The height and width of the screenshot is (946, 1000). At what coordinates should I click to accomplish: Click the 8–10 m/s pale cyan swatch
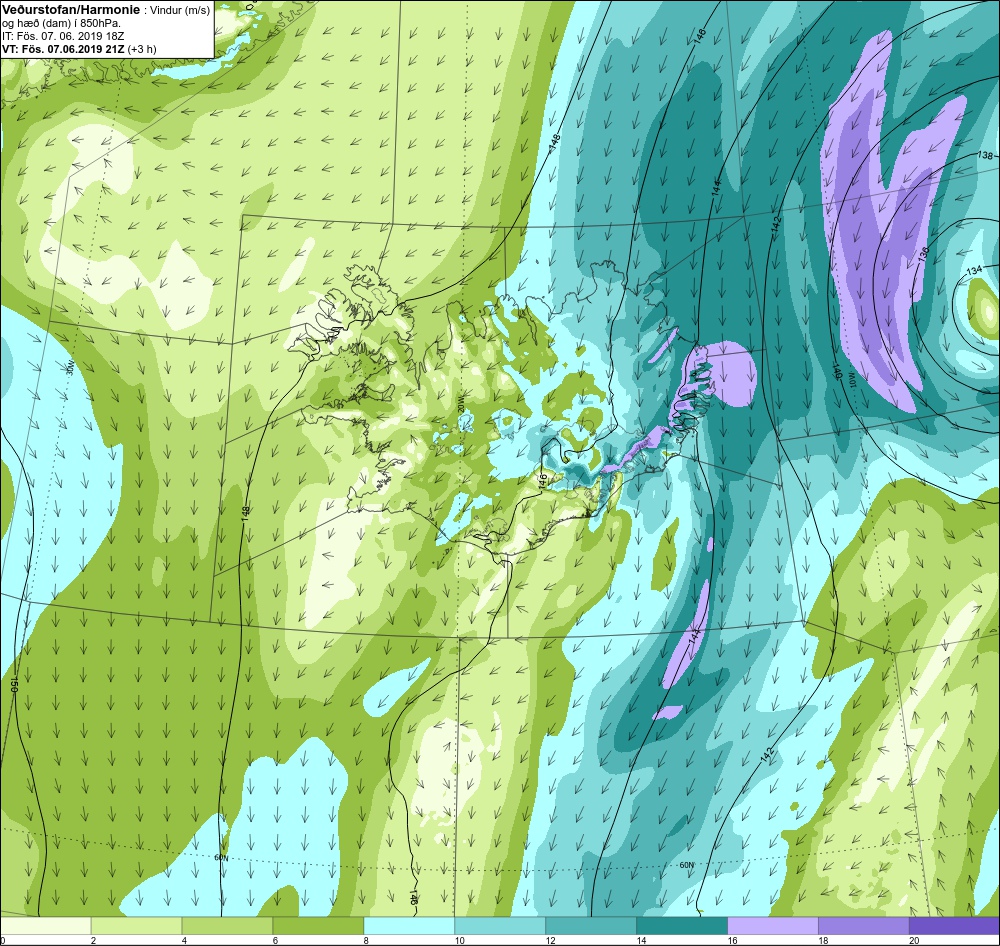click(x=409, y=925)
